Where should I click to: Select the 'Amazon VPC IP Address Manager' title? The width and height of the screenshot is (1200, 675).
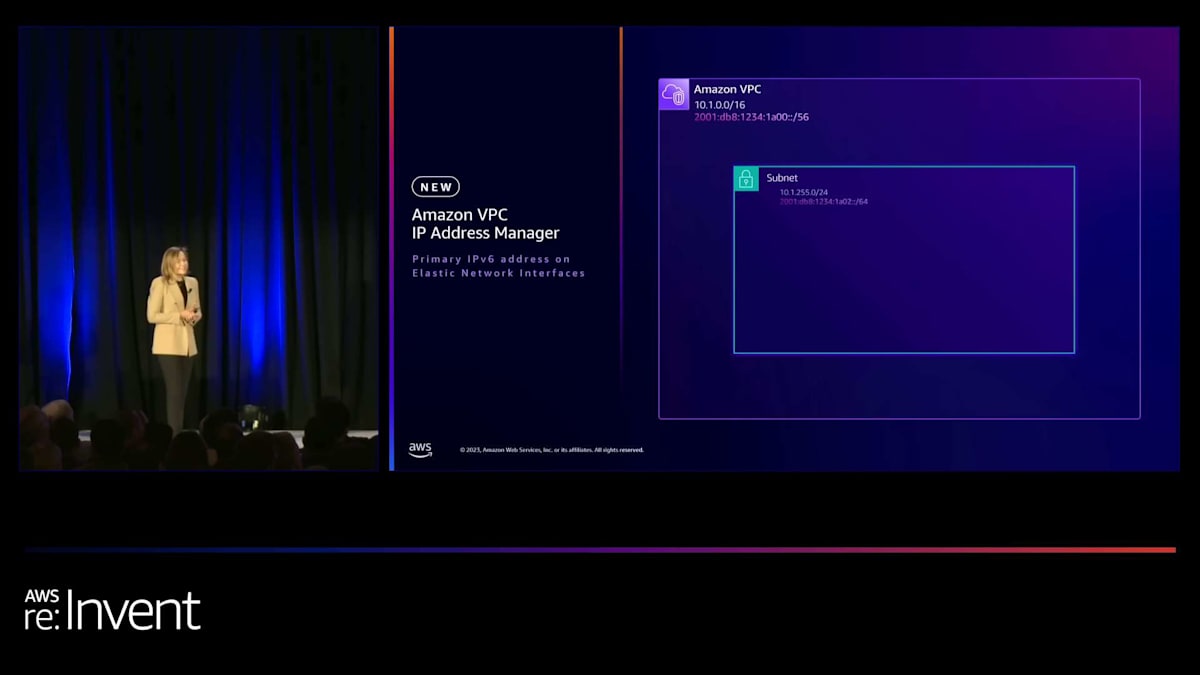pyautogui.click(x=486, y=224)
